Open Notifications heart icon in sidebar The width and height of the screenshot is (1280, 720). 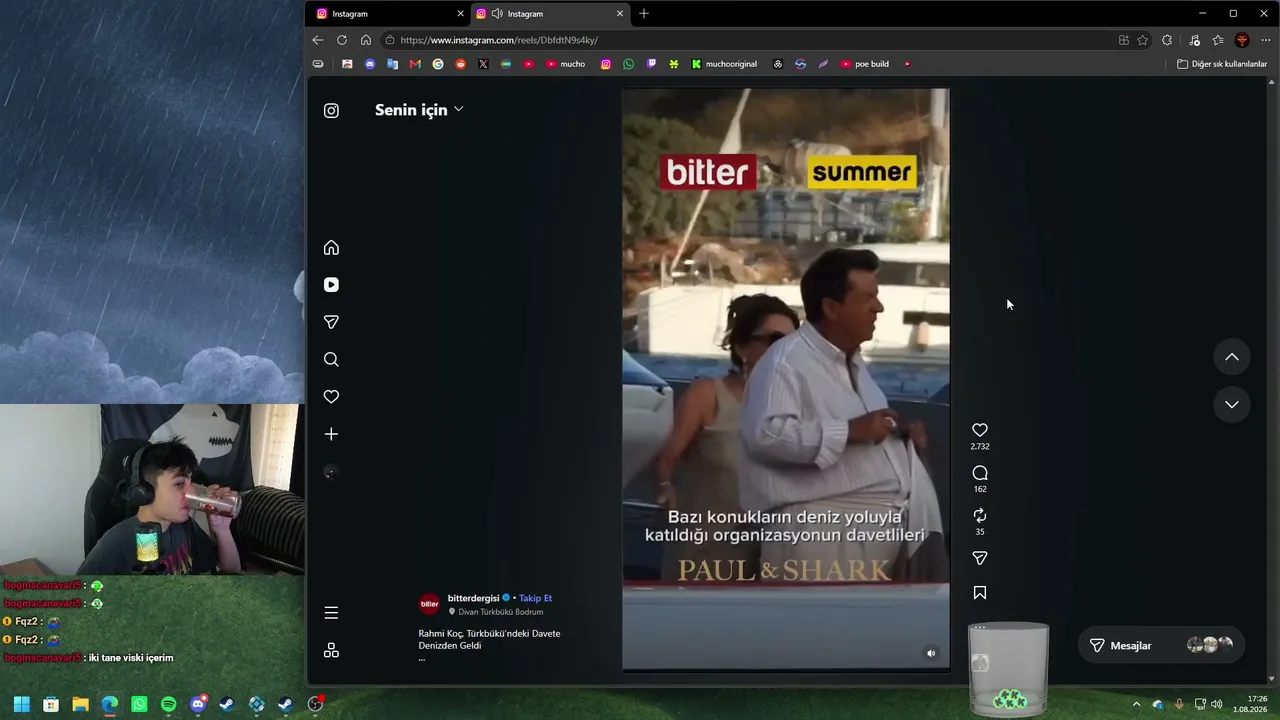(331, 397)
